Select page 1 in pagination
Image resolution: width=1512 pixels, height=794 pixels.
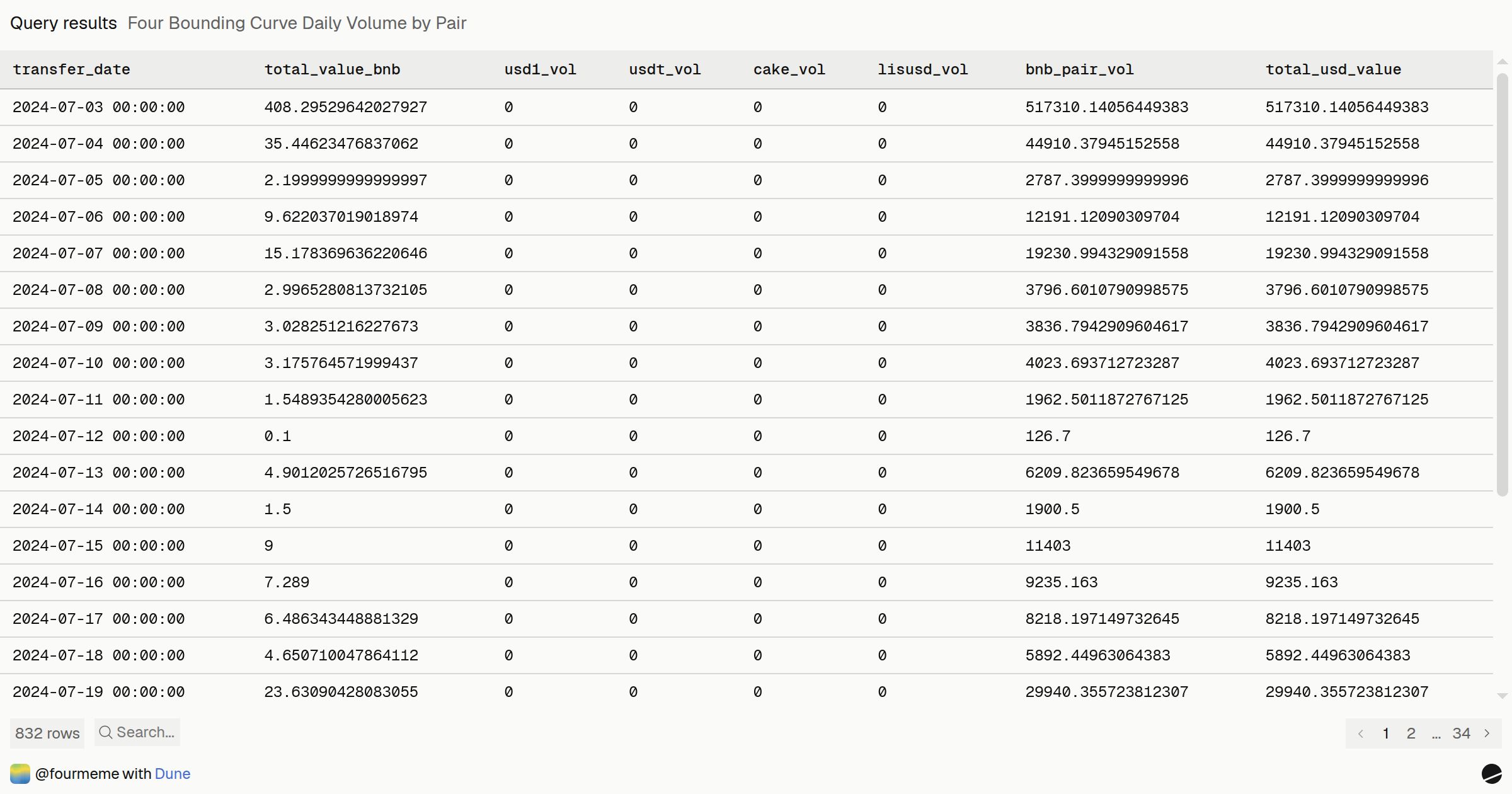click(x=1386, y=734)
